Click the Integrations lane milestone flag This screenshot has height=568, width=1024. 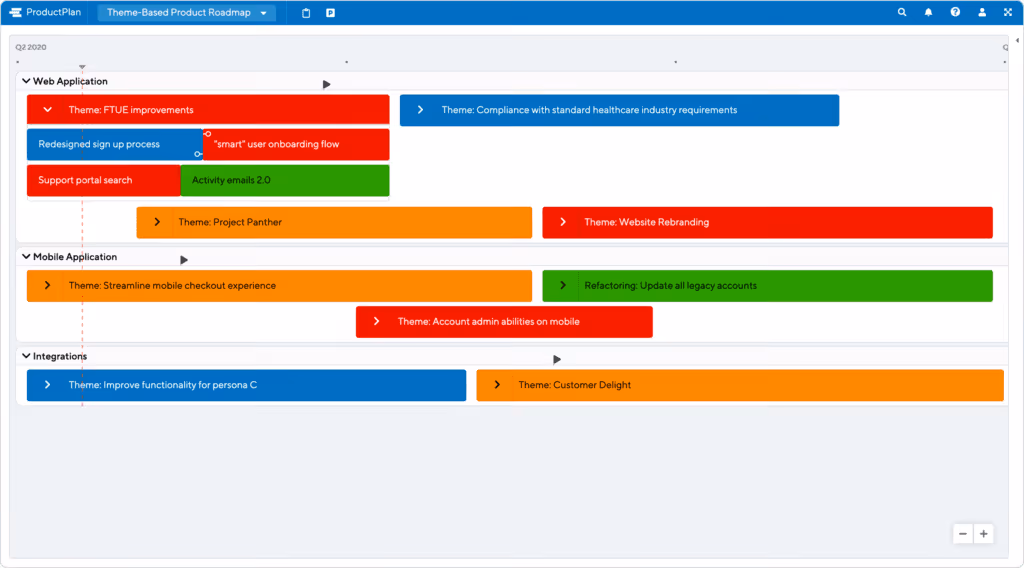pyautogui.click(x=556, y=359)
